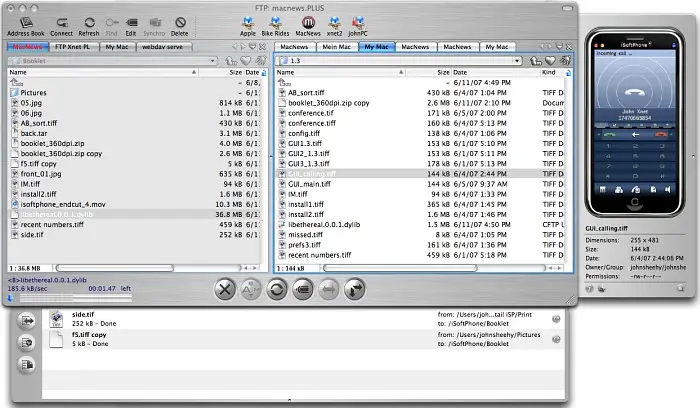The height and width of the screenshot is (408, 700).
Task: Switch to the red MacNews tab in left pane
Action: point(28,47)
